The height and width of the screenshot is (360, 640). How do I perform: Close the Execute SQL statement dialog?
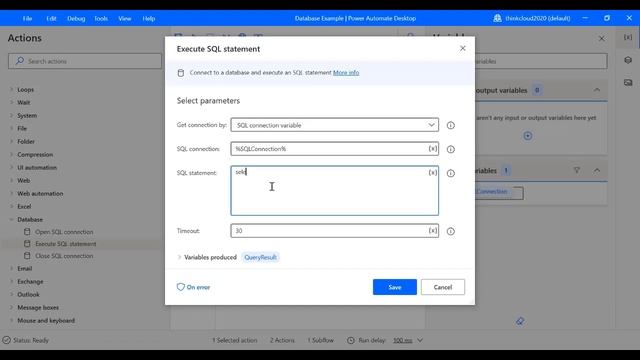[462, 48]
